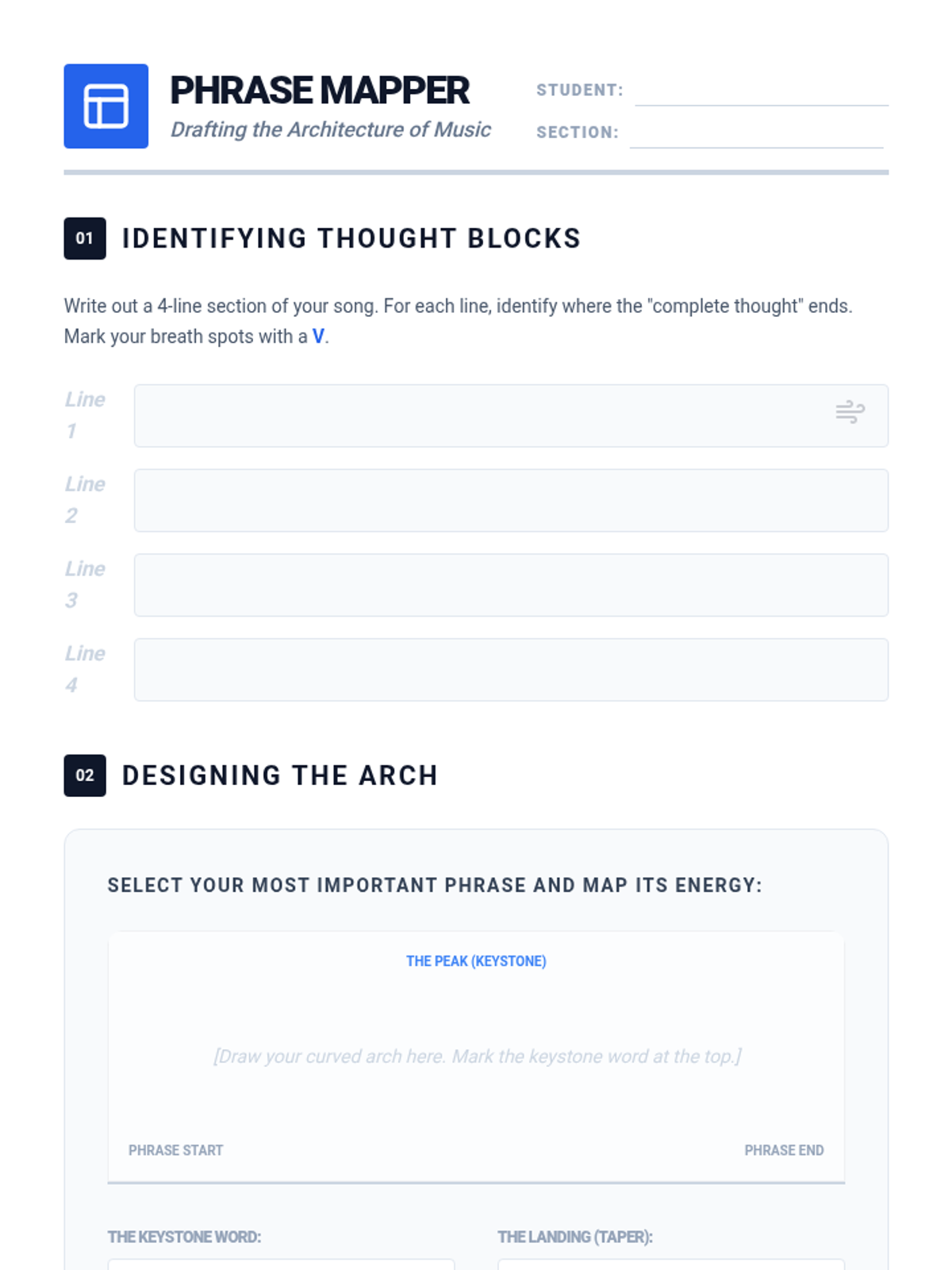Click the 02 section number badge

tap(85, 775)
